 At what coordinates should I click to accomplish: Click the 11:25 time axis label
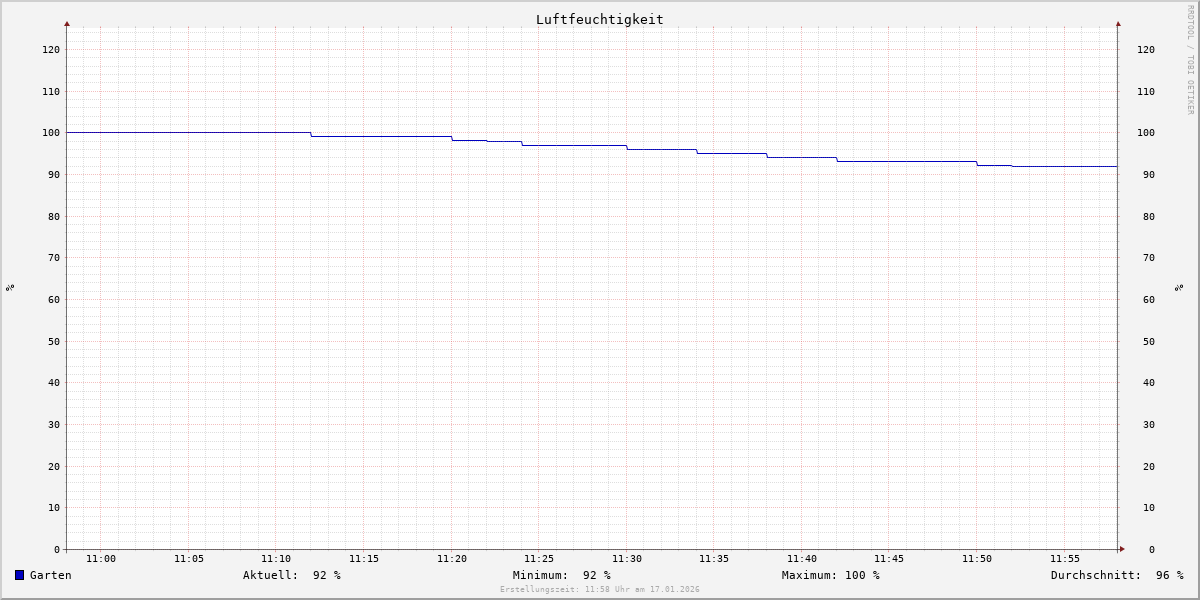(x=539, y=559)
